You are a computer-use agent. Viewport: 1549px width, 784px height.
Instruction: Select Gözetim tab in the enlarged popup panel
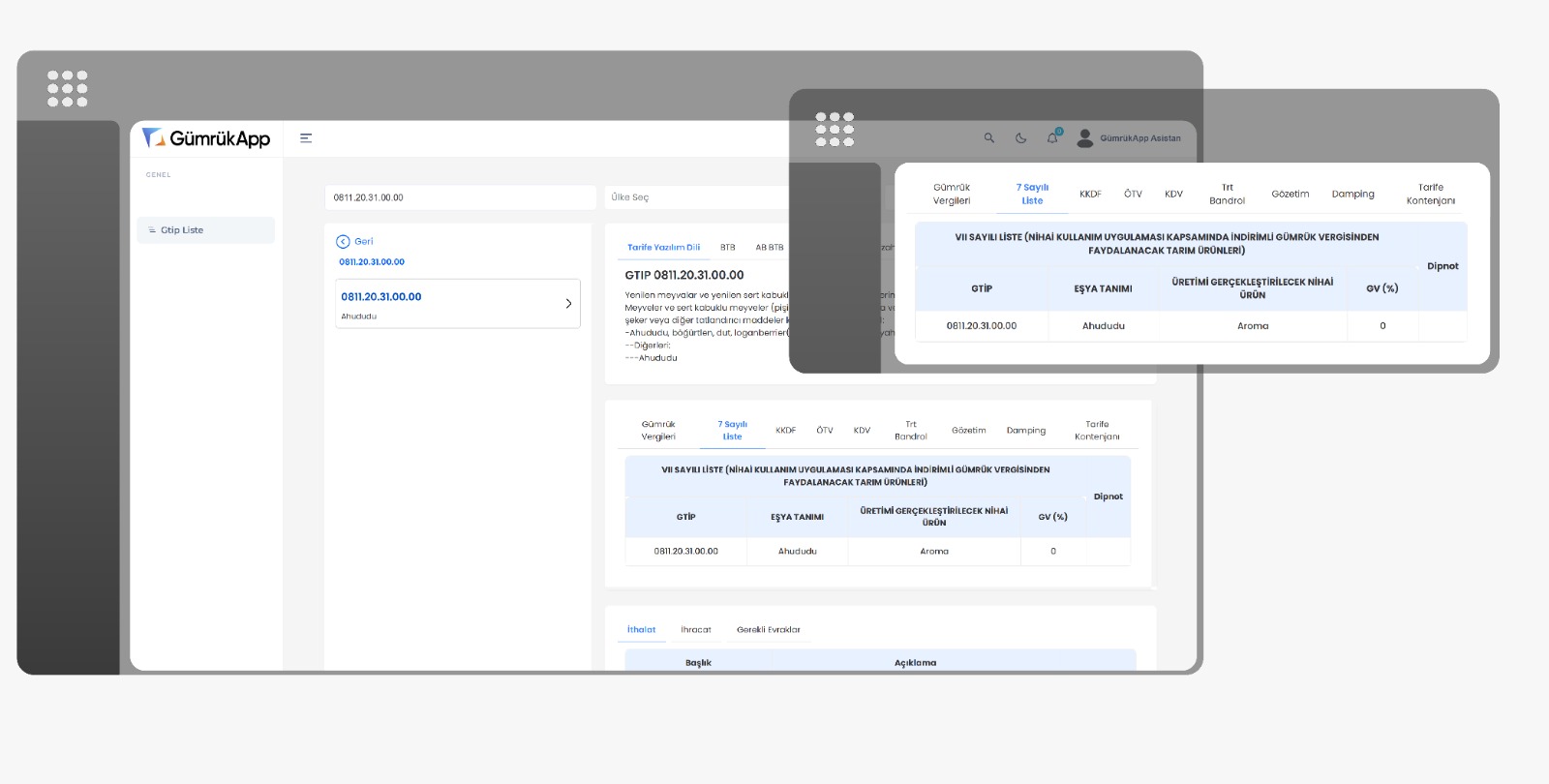1290,195
